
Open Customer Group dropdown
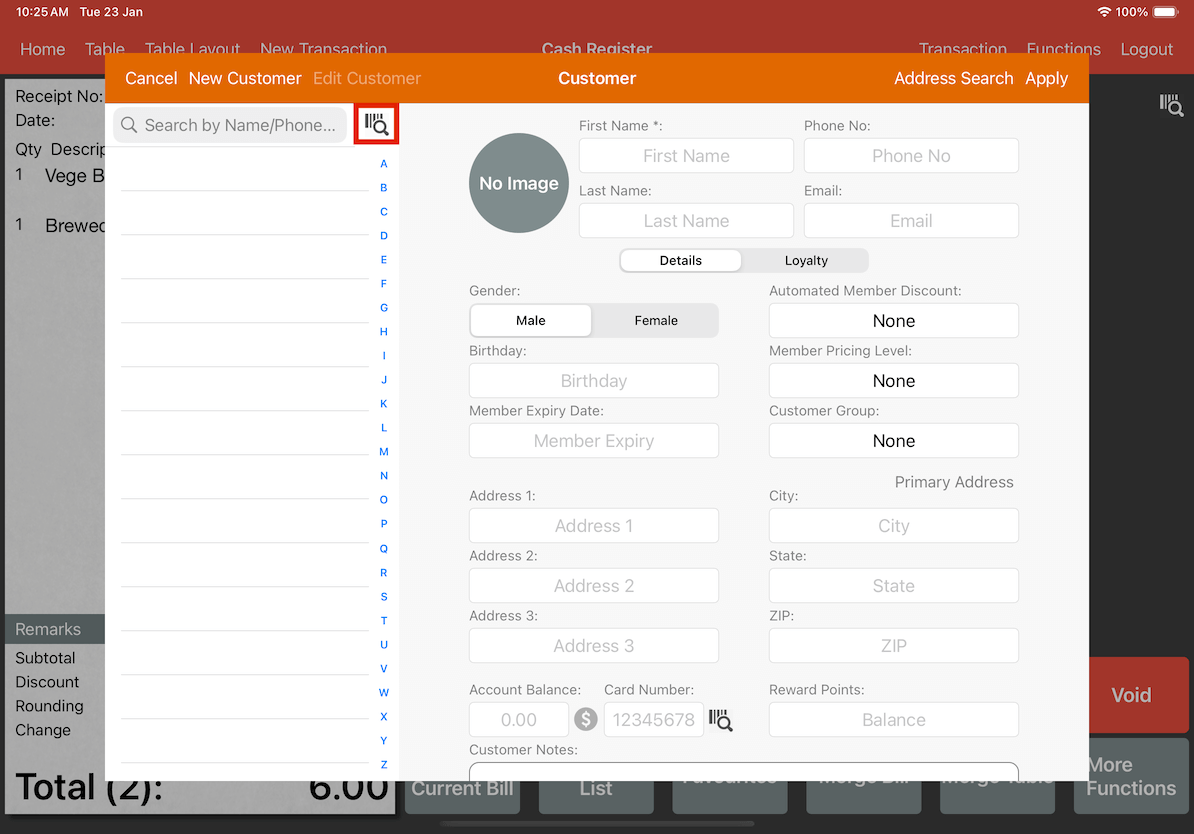point(893,441)
